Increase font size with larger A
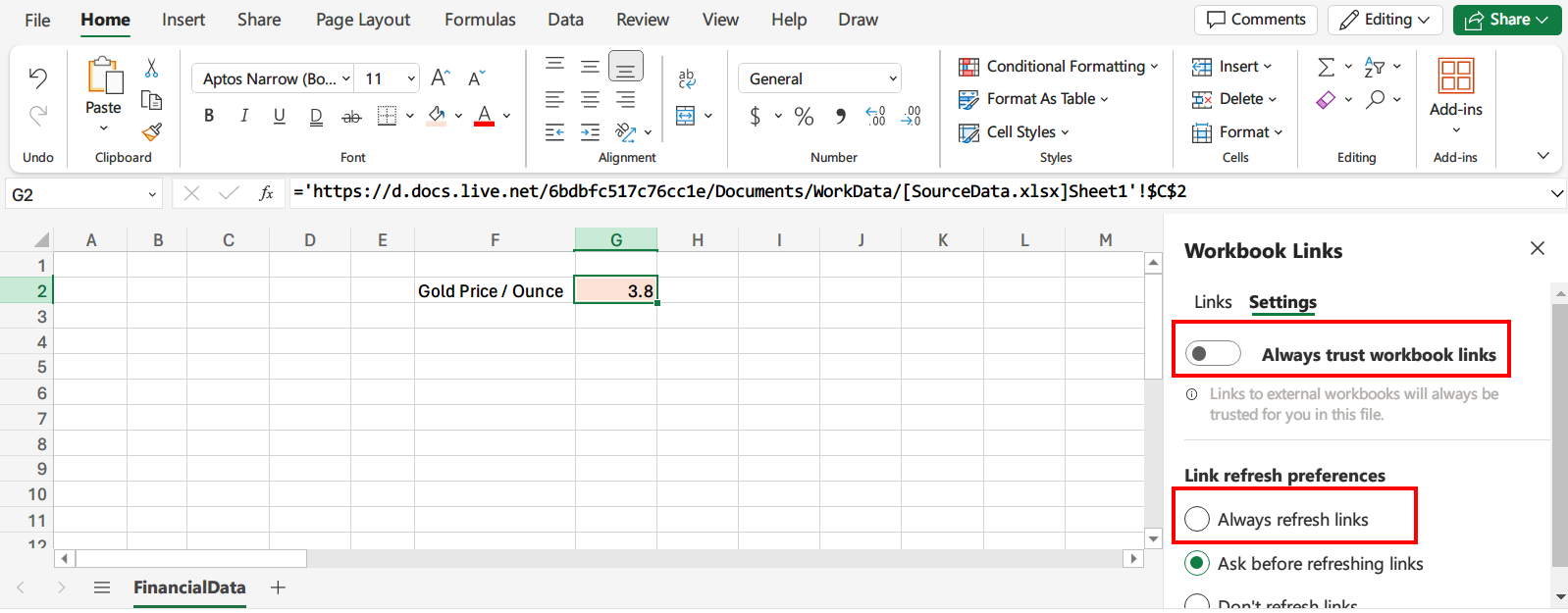Viewport: 1568px width, 613px height. pyautogui.click(x=441, y=78)
